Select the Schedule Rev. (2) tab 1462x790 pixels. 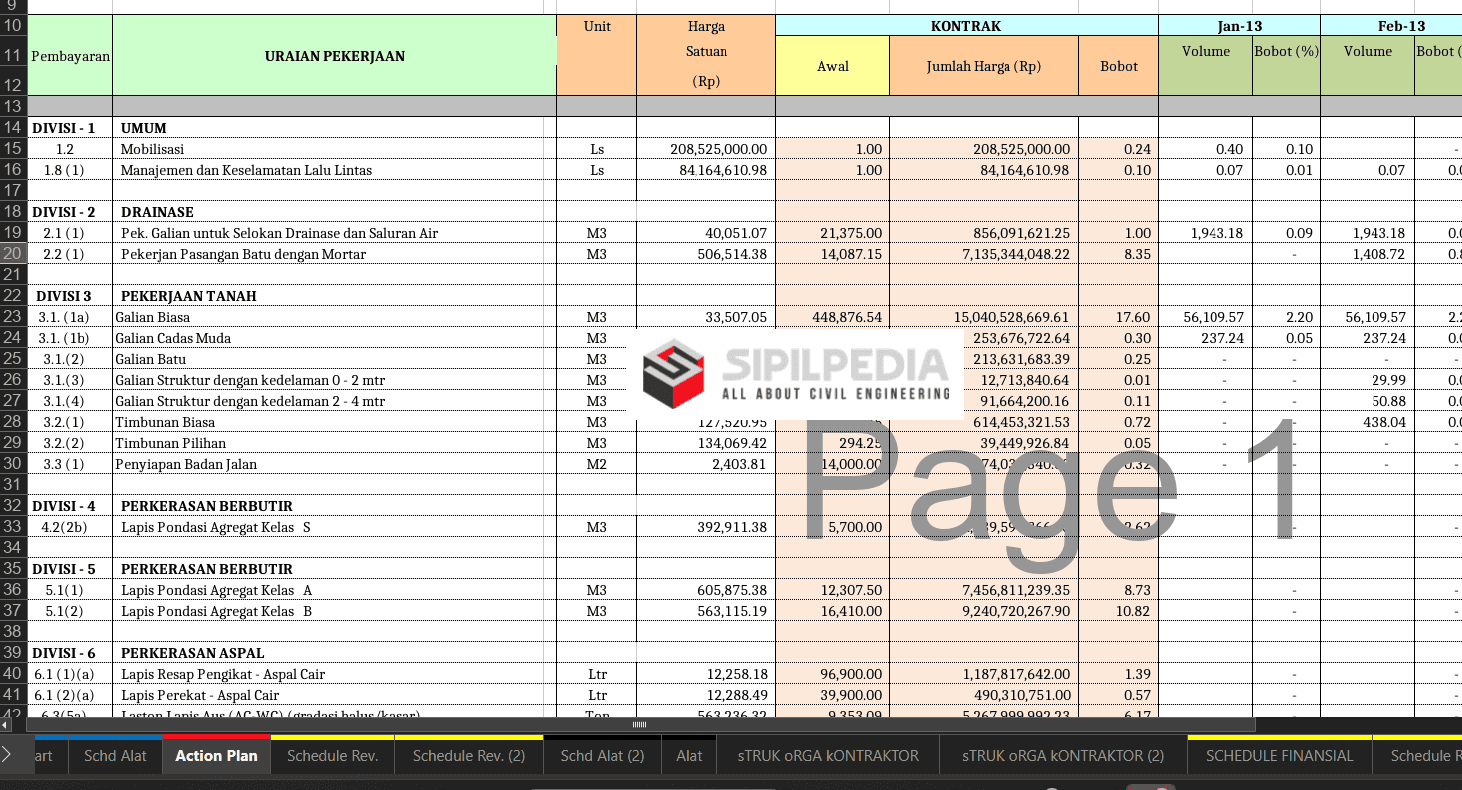tap(468, 756)
